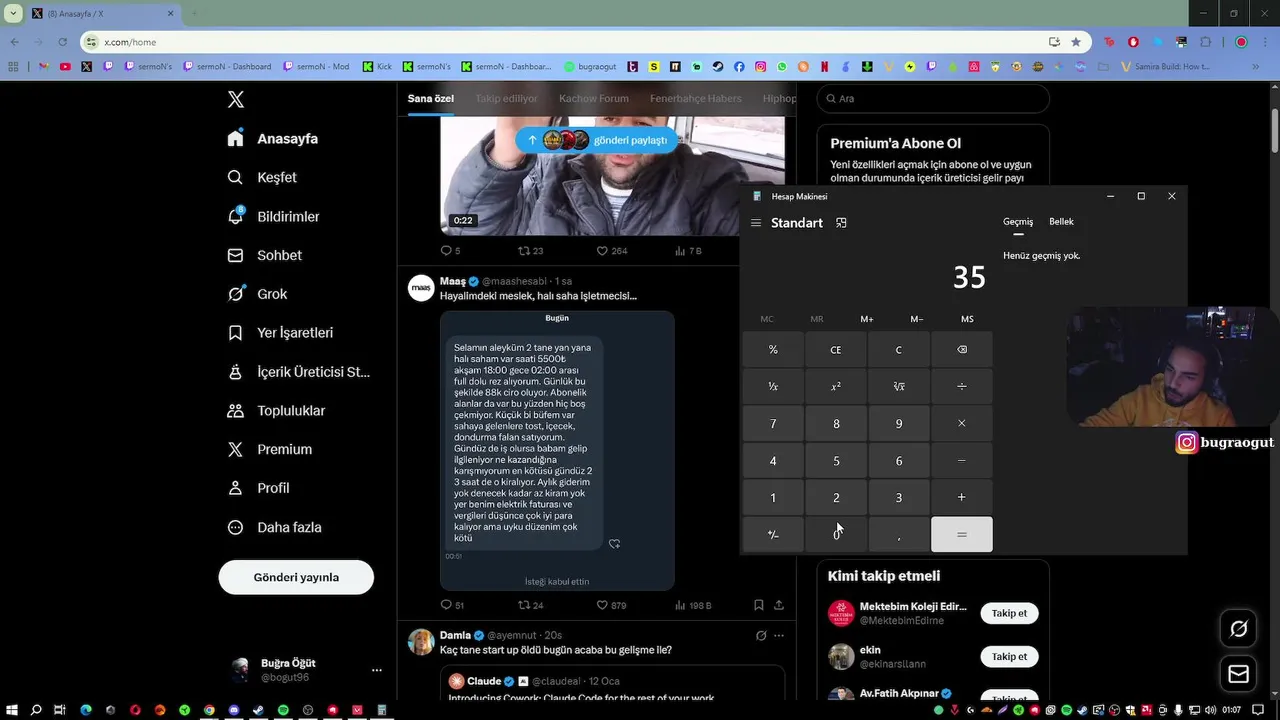Switch to Fenerbahçe Habers tab

(696, 98)
